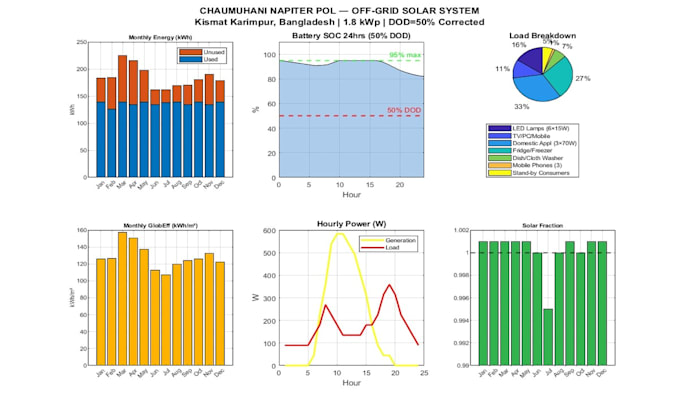This screenshot has height=409, width=680.
Task: Click the '%' y-axis label of Battery SOC
Action: click(x=256, y=110)
